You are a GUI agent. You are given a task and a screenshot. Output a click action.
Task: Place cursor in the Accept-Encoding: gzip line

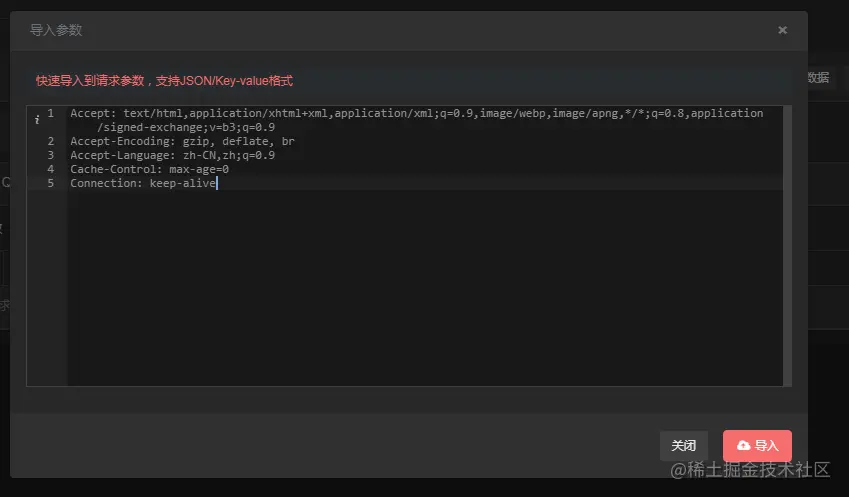point(182,141)
